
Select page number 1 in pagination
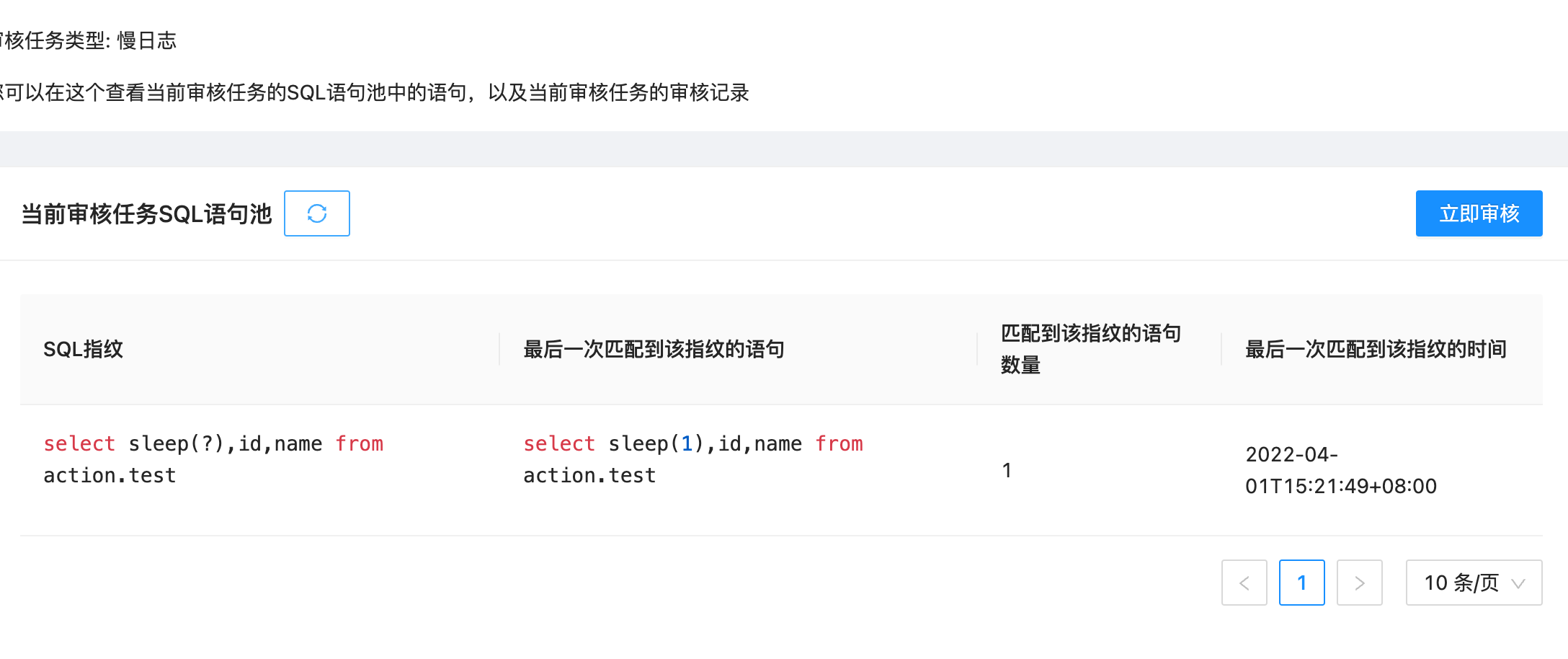point(1301,583)
